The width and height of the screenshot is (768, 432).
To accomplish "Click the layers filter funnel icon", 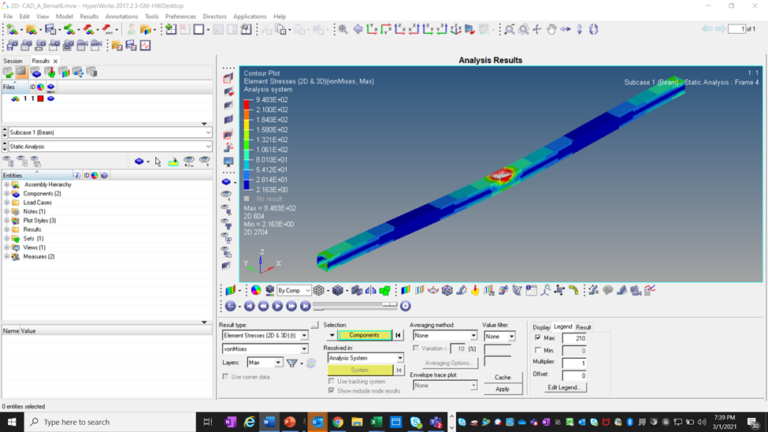I will (292, 363).
